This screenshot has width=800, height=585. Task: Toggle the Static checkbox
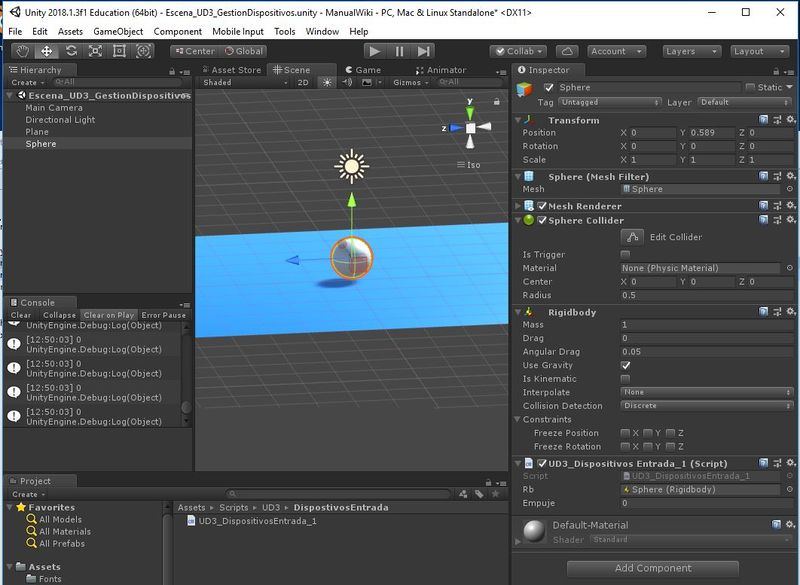click(x=750, y=87)
